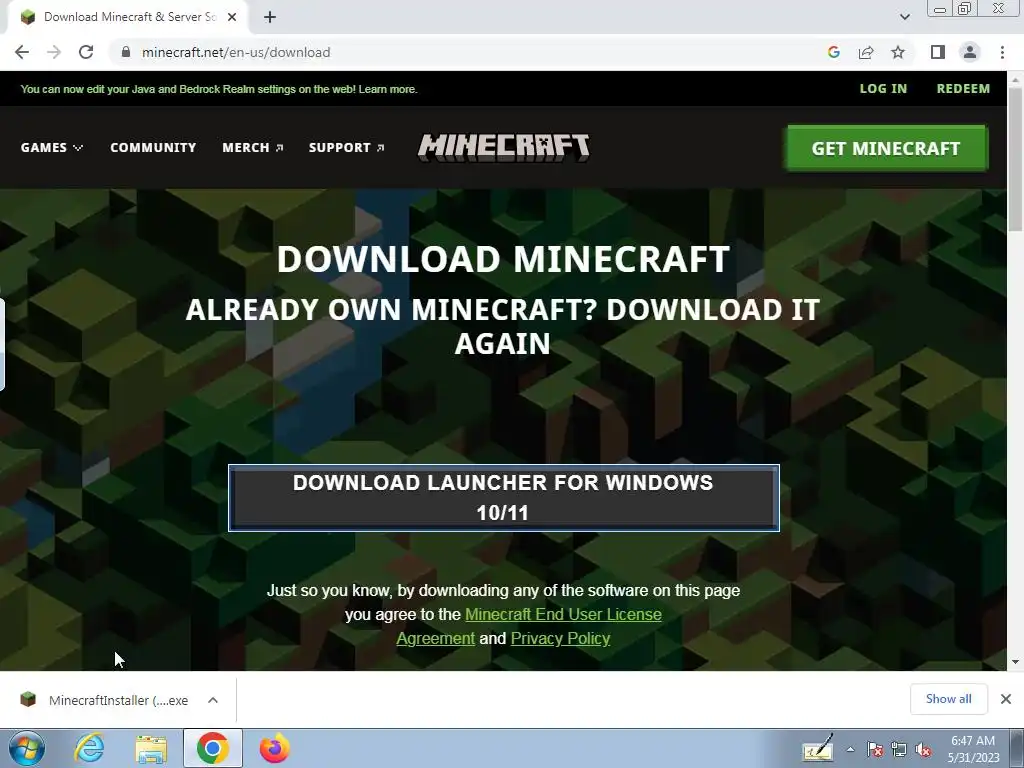The image size is (1024, 768).
Task: Click the Google icon in address bar
Action: (x=833, y=52)
